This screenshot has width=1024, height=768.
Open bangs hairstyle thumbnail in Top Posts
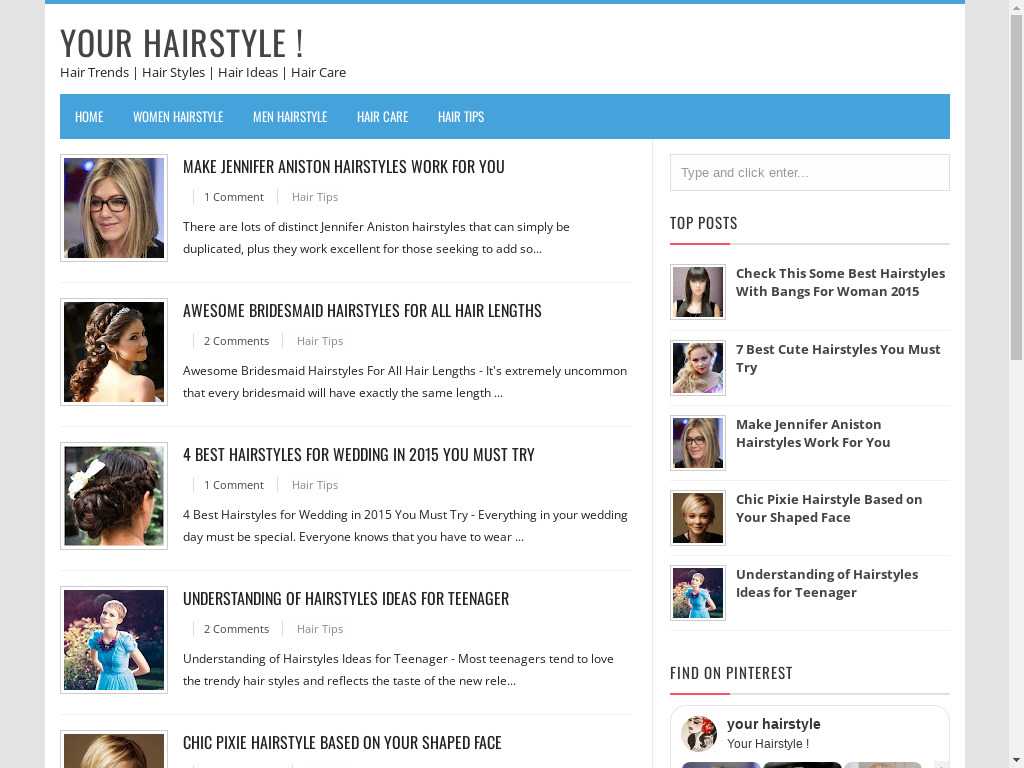(698, 292)
